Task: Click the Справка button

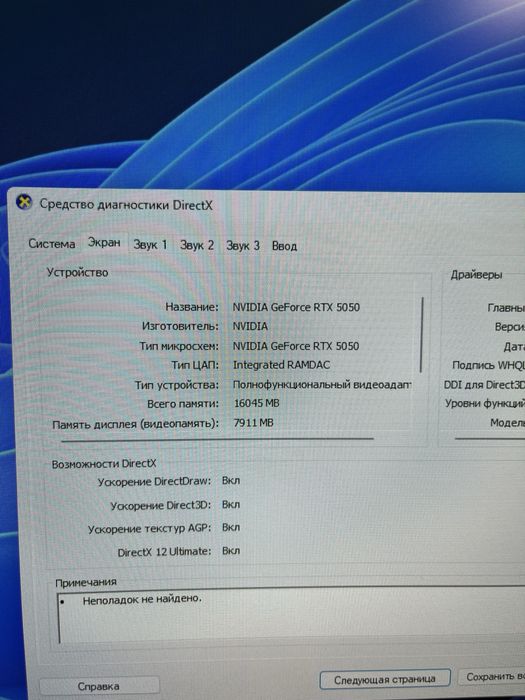Action: click(99, 686)
